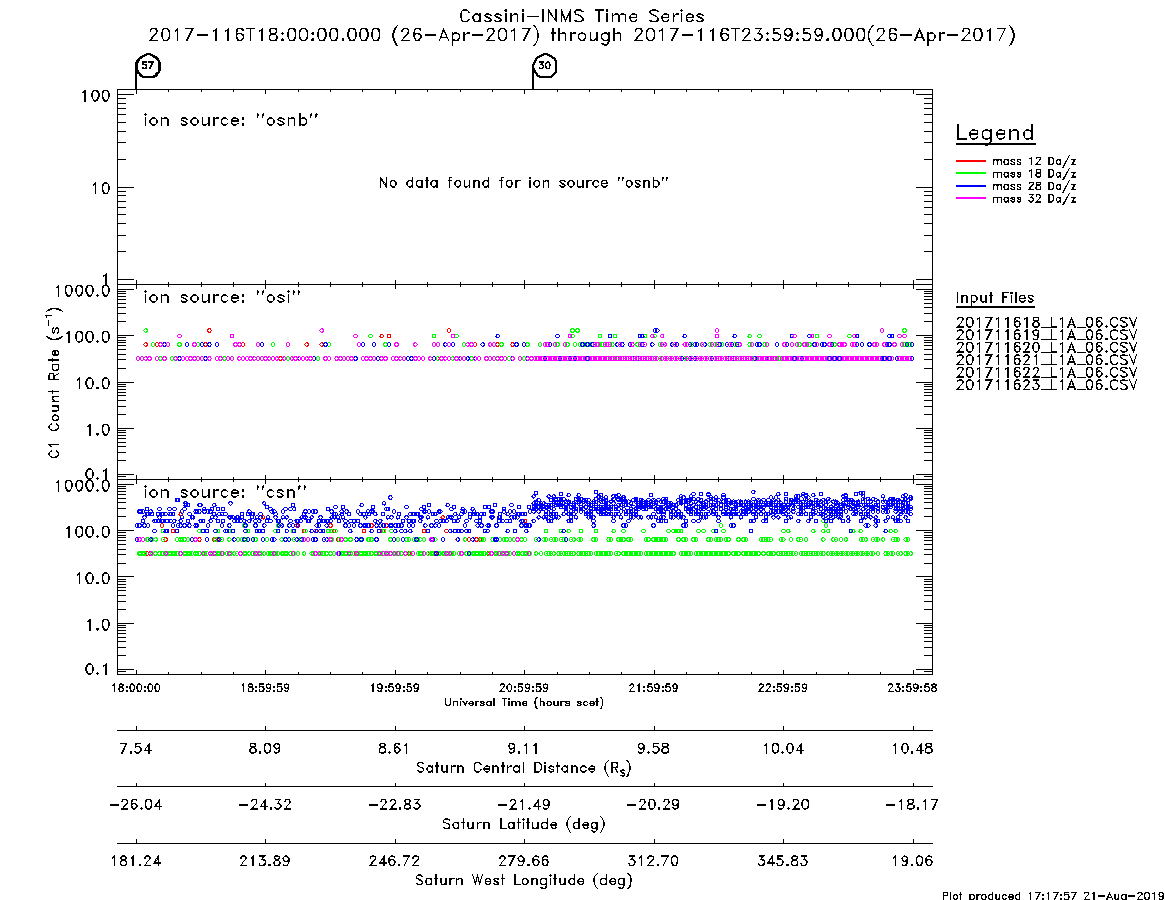1165x900 pixels.
Task: Click the Saturn Latitude axis label
Action: (524, 824)
